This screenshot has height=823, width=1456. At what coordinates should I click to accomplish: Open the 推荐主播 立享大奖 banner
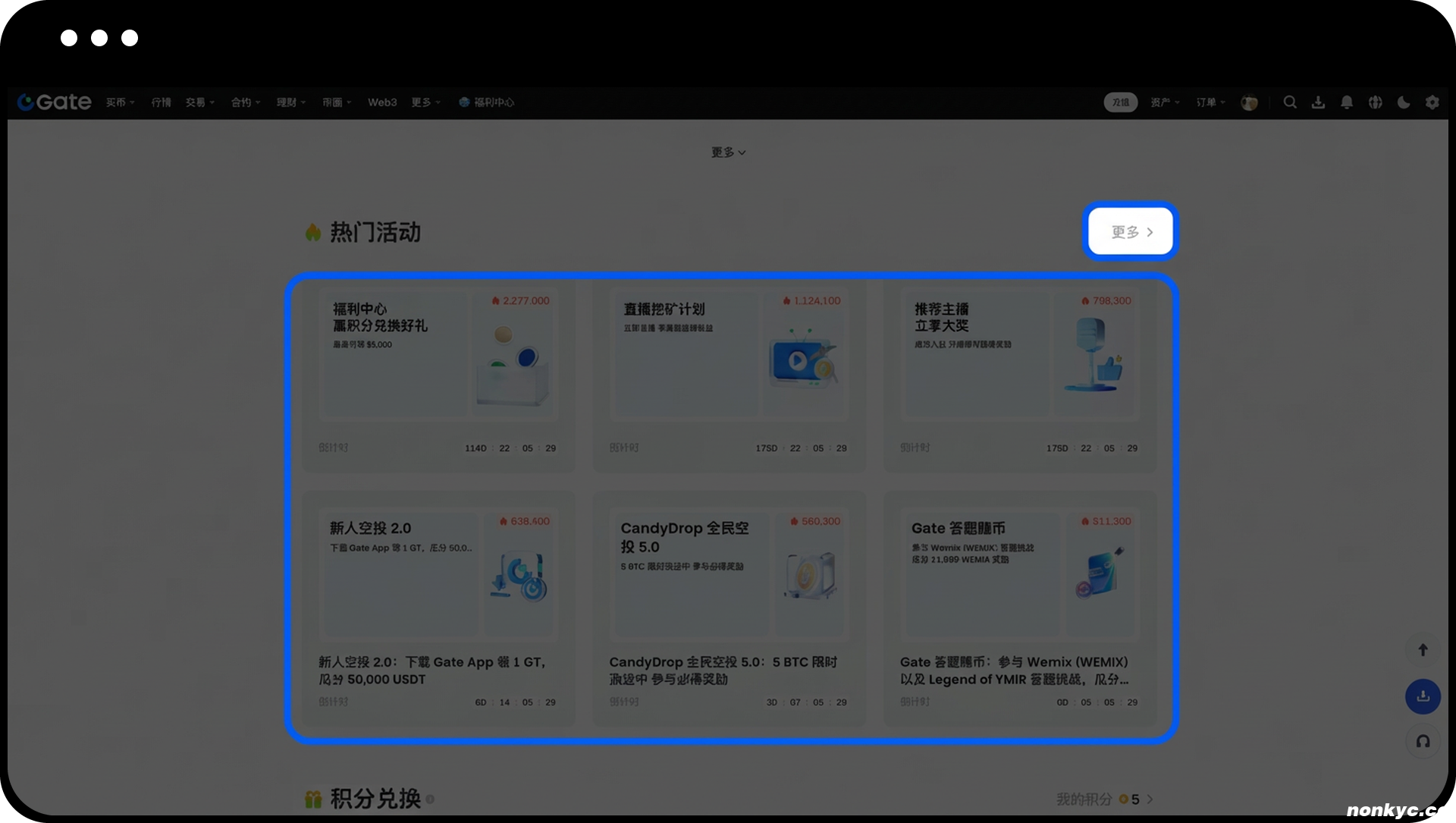(x=1020, y=353)
